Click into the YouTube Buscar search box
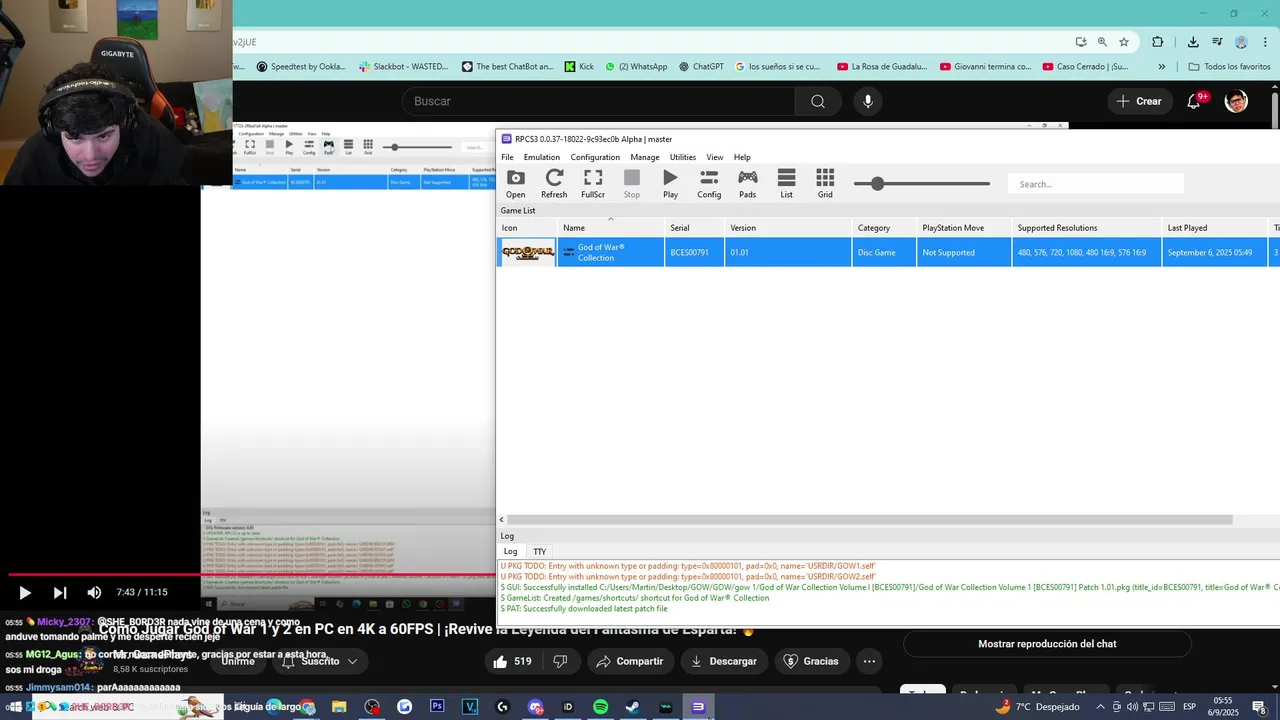This screenshot has height=720, width=1280. point(600,101)
